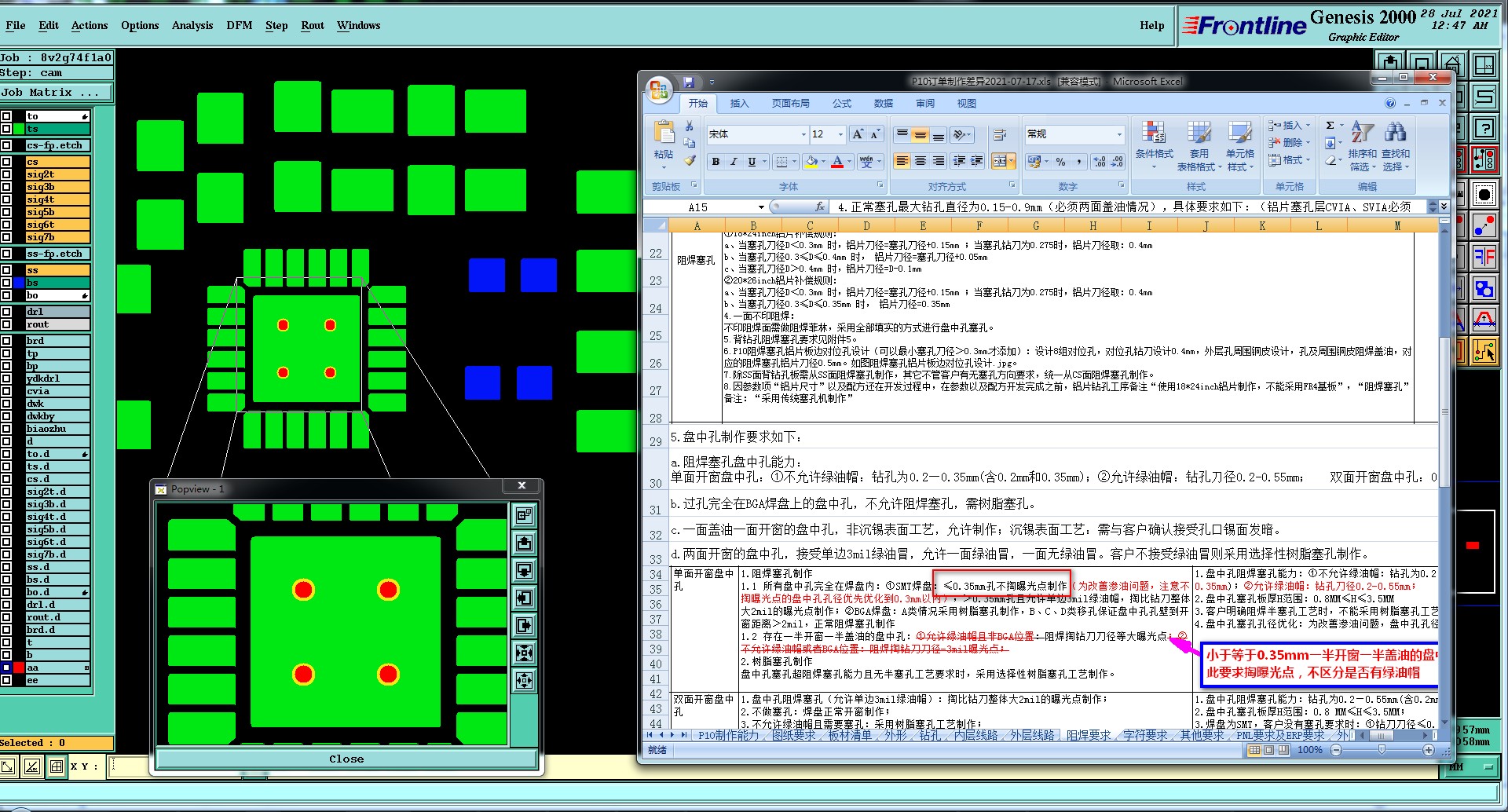Click Align Left icon in Excel ribbon
Viewport: 1508px width, 812px height.
[902, 161]
